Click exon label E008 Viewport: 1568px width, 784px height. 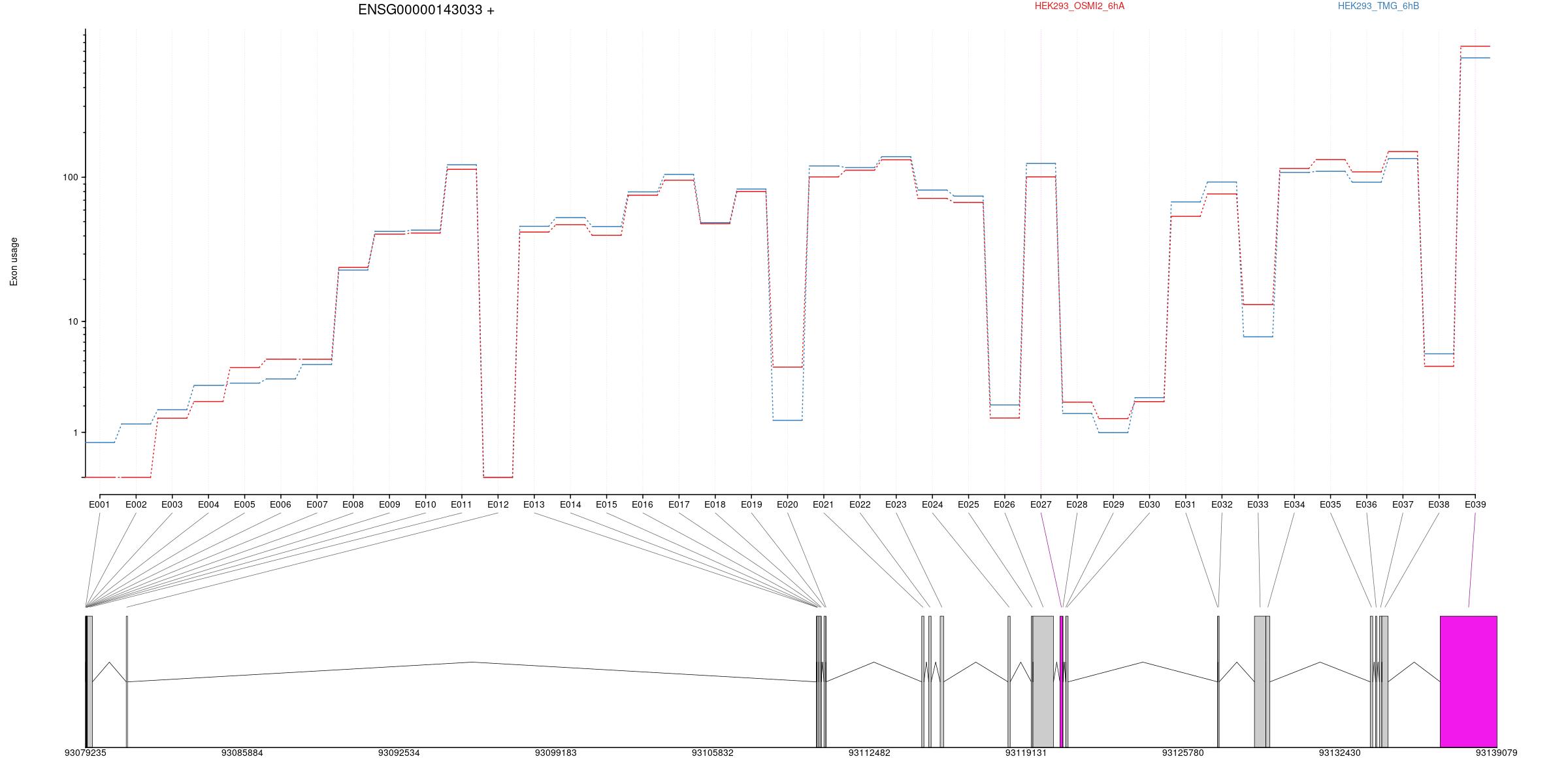click(x=353, y=504)
